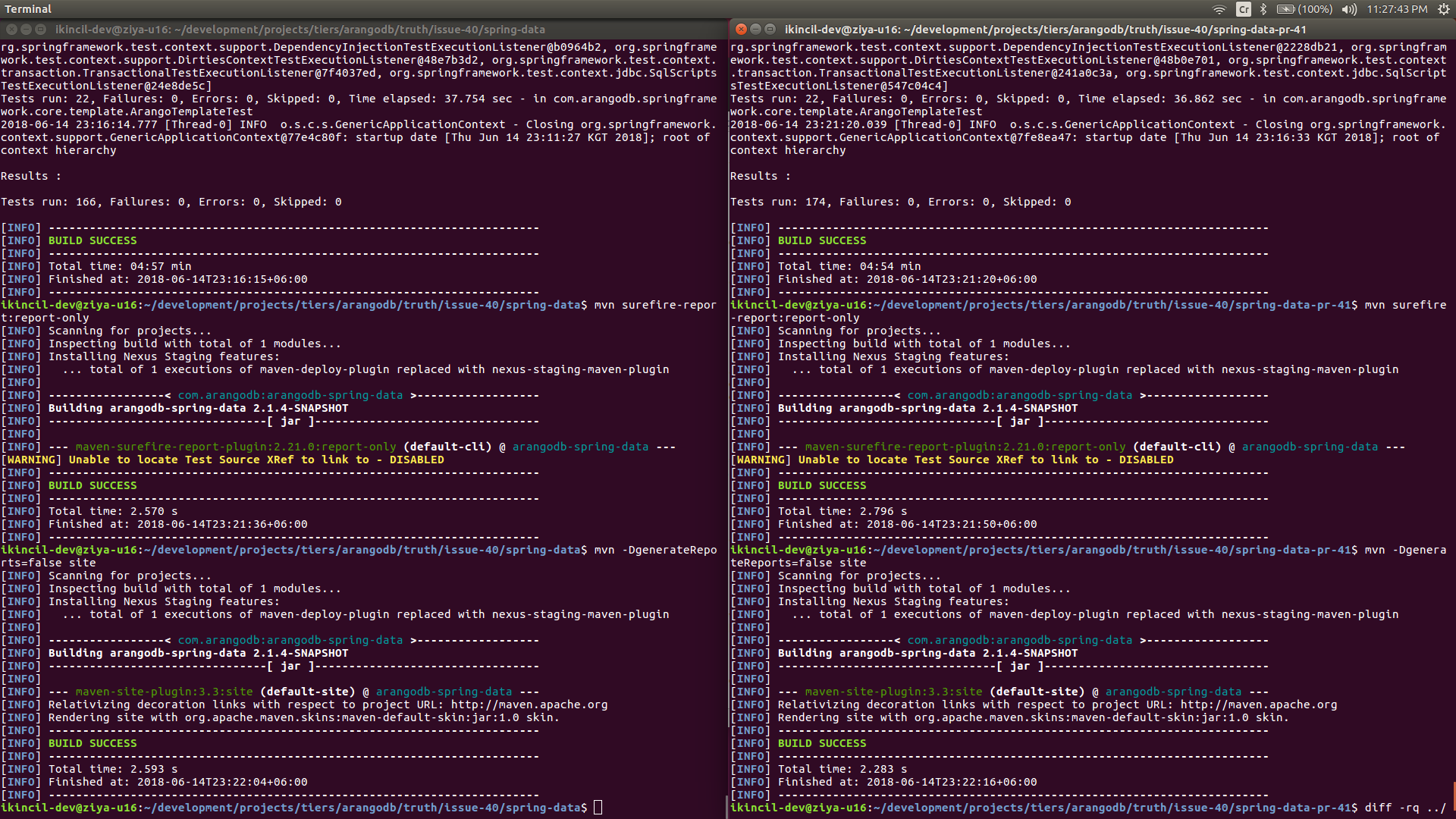1456x819 pixels.
Task: Open the Wi-Fi network indicator menu
Action: coord(1219,9)
